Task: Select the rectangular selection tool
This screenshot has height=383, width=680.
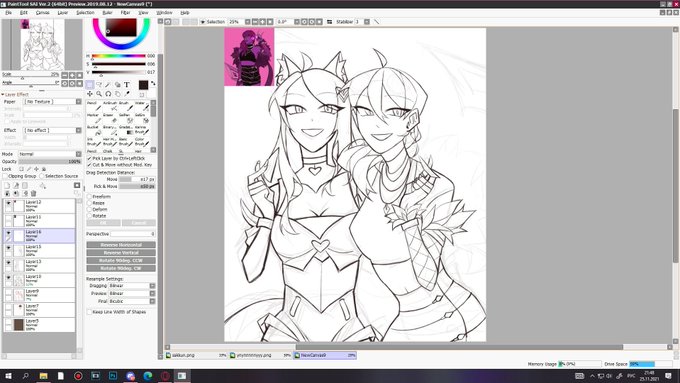Action: coord(89,85)
